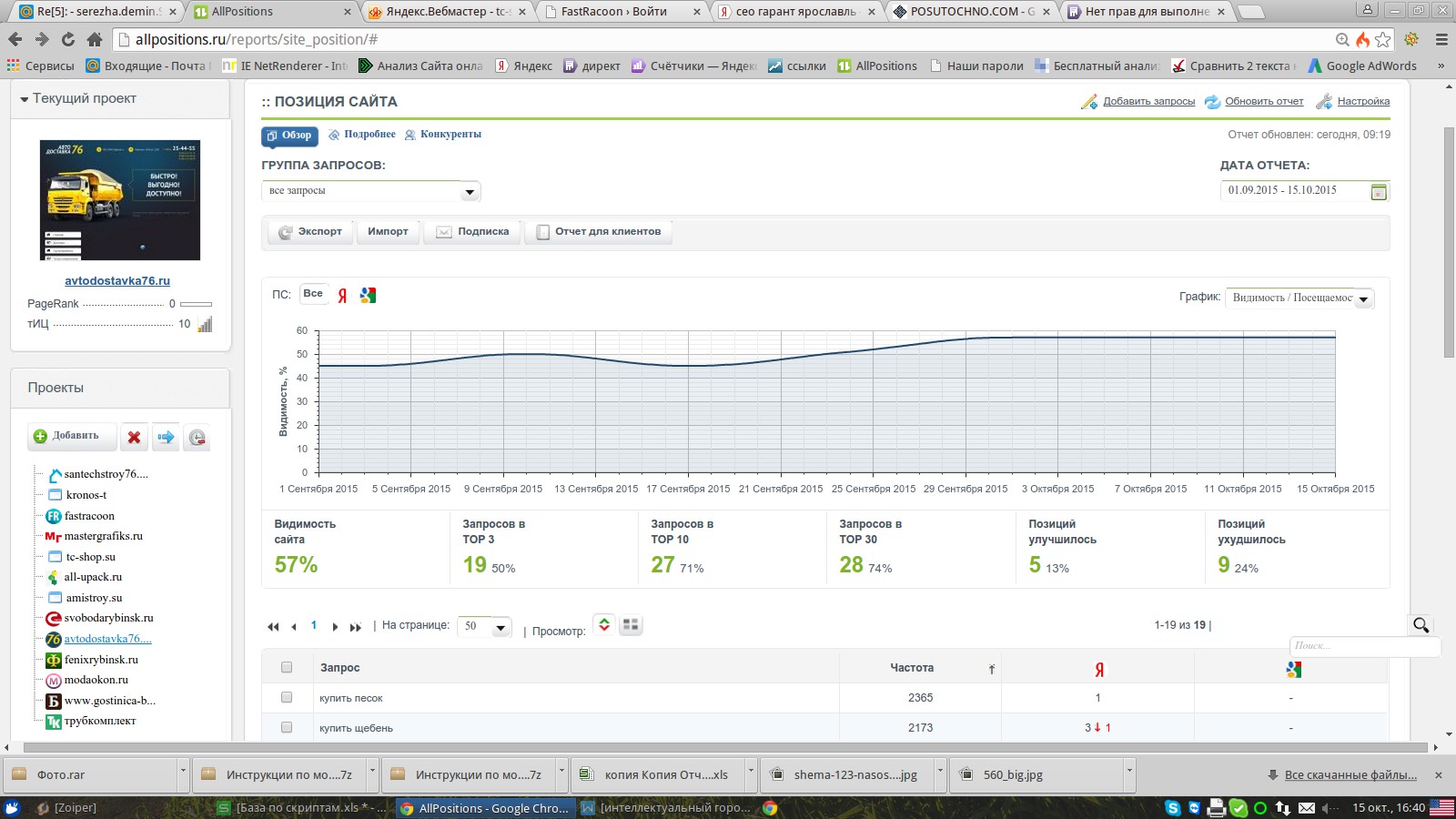Click Chrome icon in taskbar
The image size is (1456, 819).
(x=770, y=807)
